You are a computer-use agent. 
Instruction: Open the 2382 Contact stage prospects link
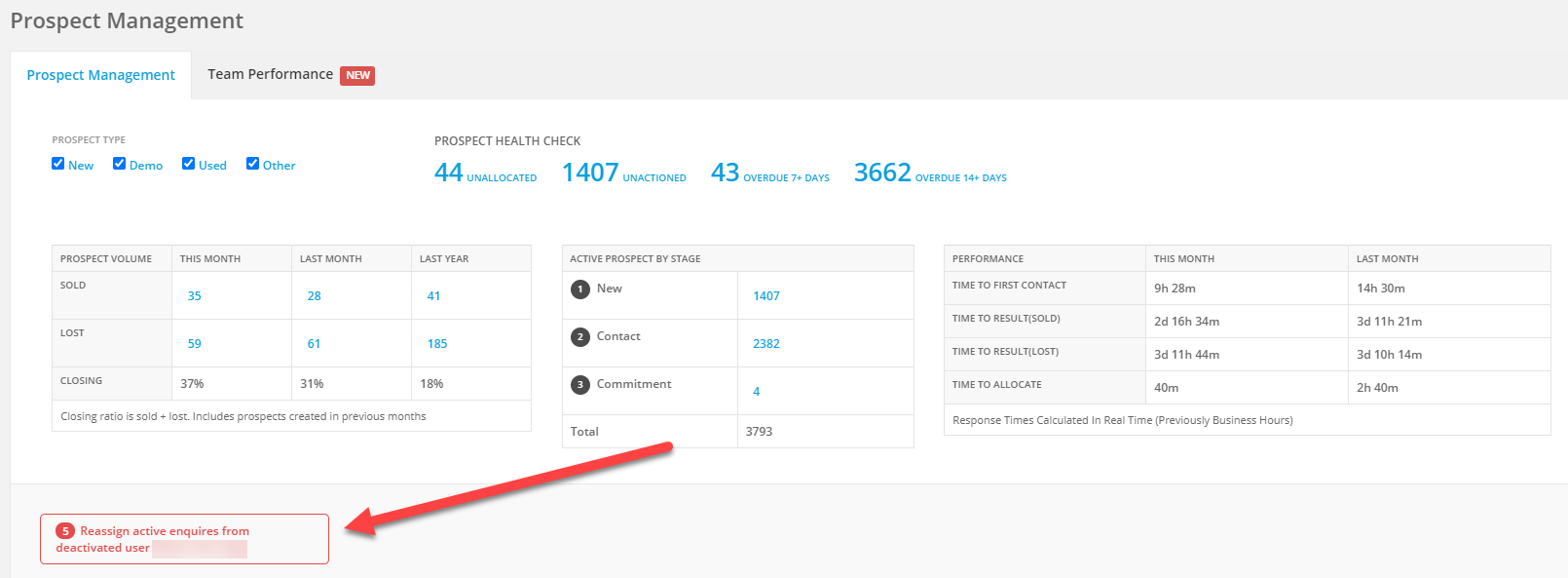coord(766,344)
